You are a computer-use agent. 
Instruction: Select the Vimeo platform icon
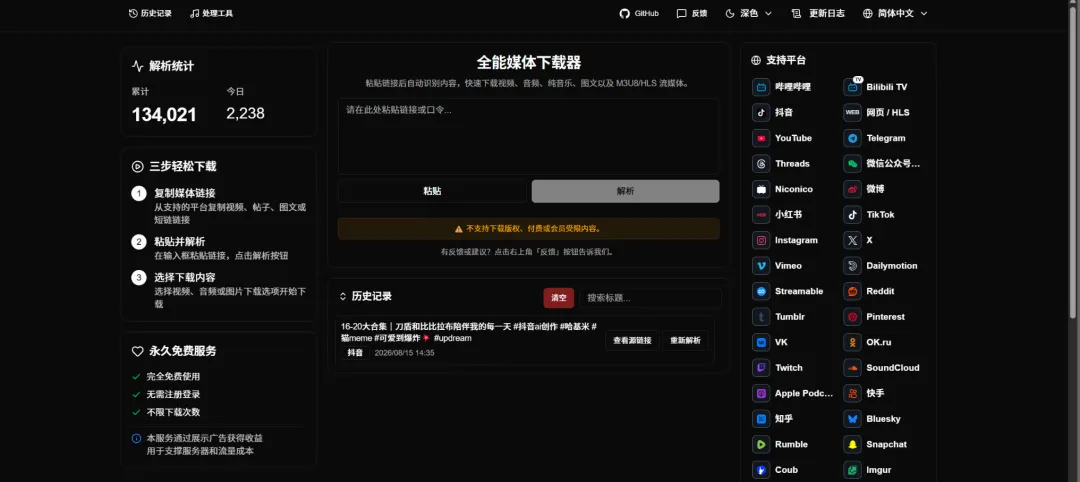[761, 266]
